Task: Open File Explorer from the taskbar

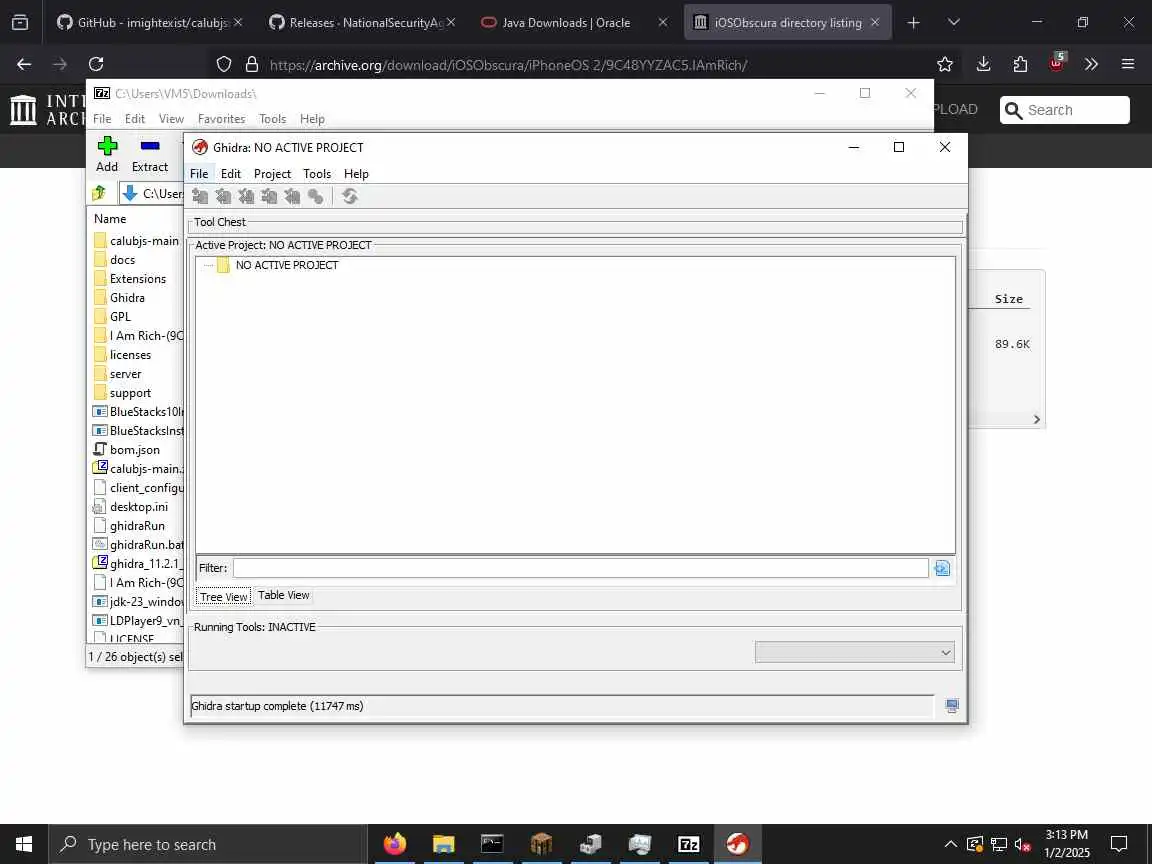Action: 444,844
